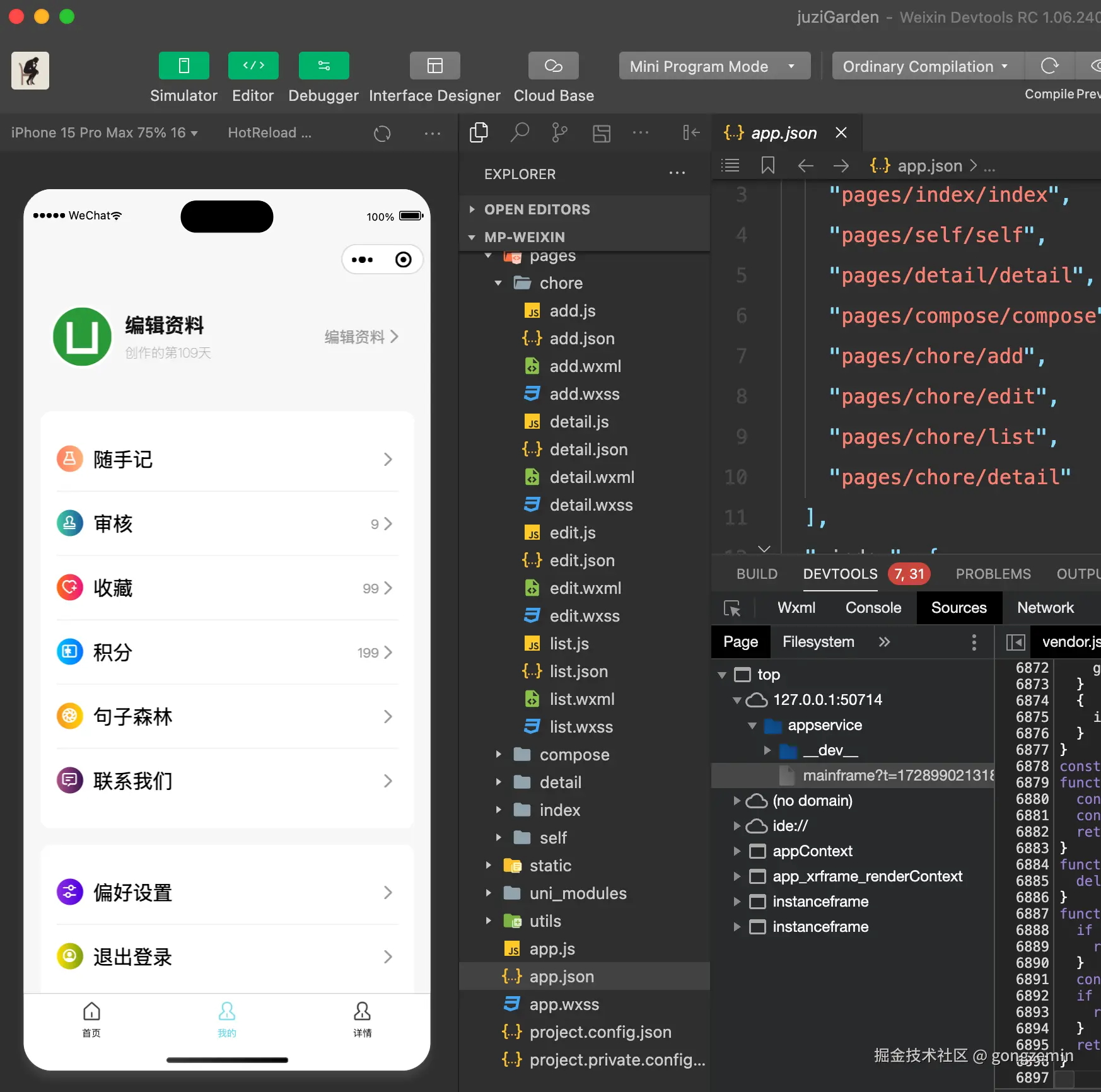Show more Sources navigator tabs
The width and height of the screenshot is (1101, 1092).
(x=885, y=642)
